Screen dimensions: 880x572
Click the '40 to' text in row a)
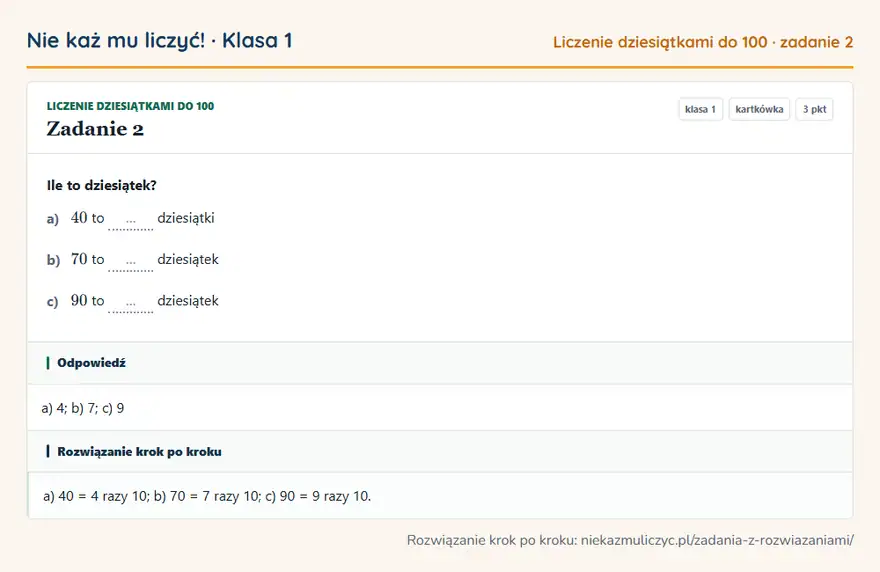click(88, 218)
